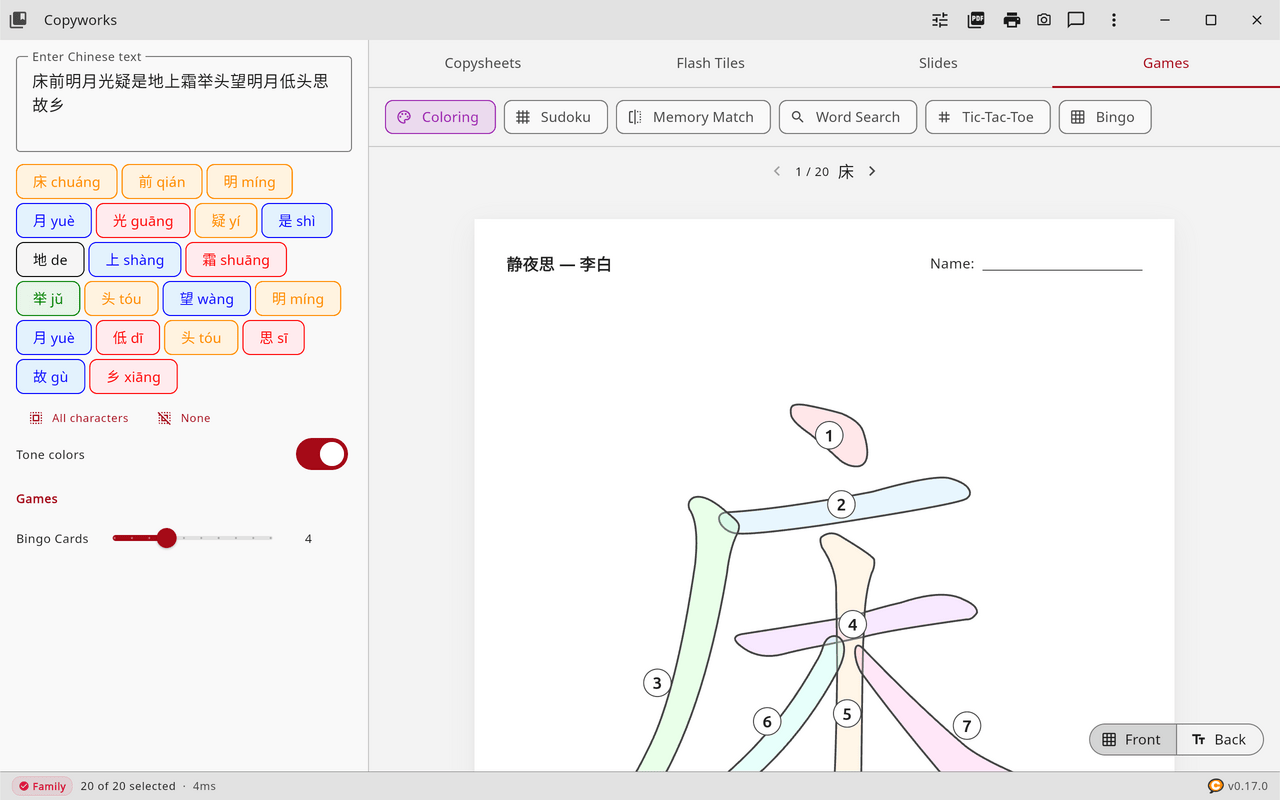Screen dimensions: 1280x800
Task: Switch to the Back side view
Action: pyautogui.click(x=1219, y=740)
